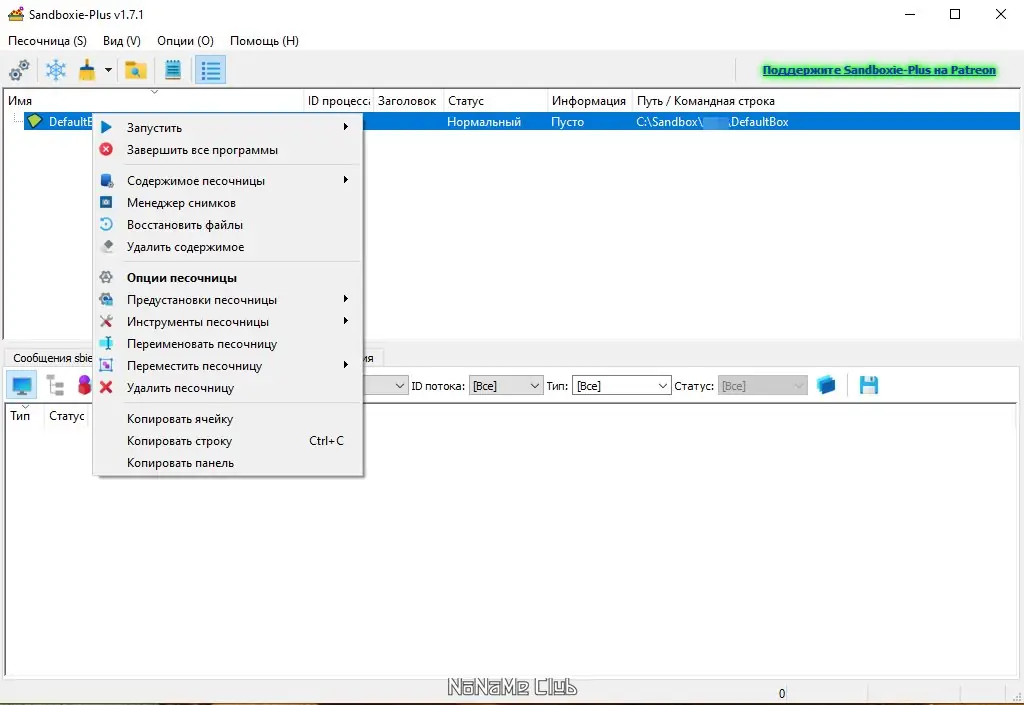1024x705 pixels.
Task: Open the Вид (V) menu
Action: 122,40
